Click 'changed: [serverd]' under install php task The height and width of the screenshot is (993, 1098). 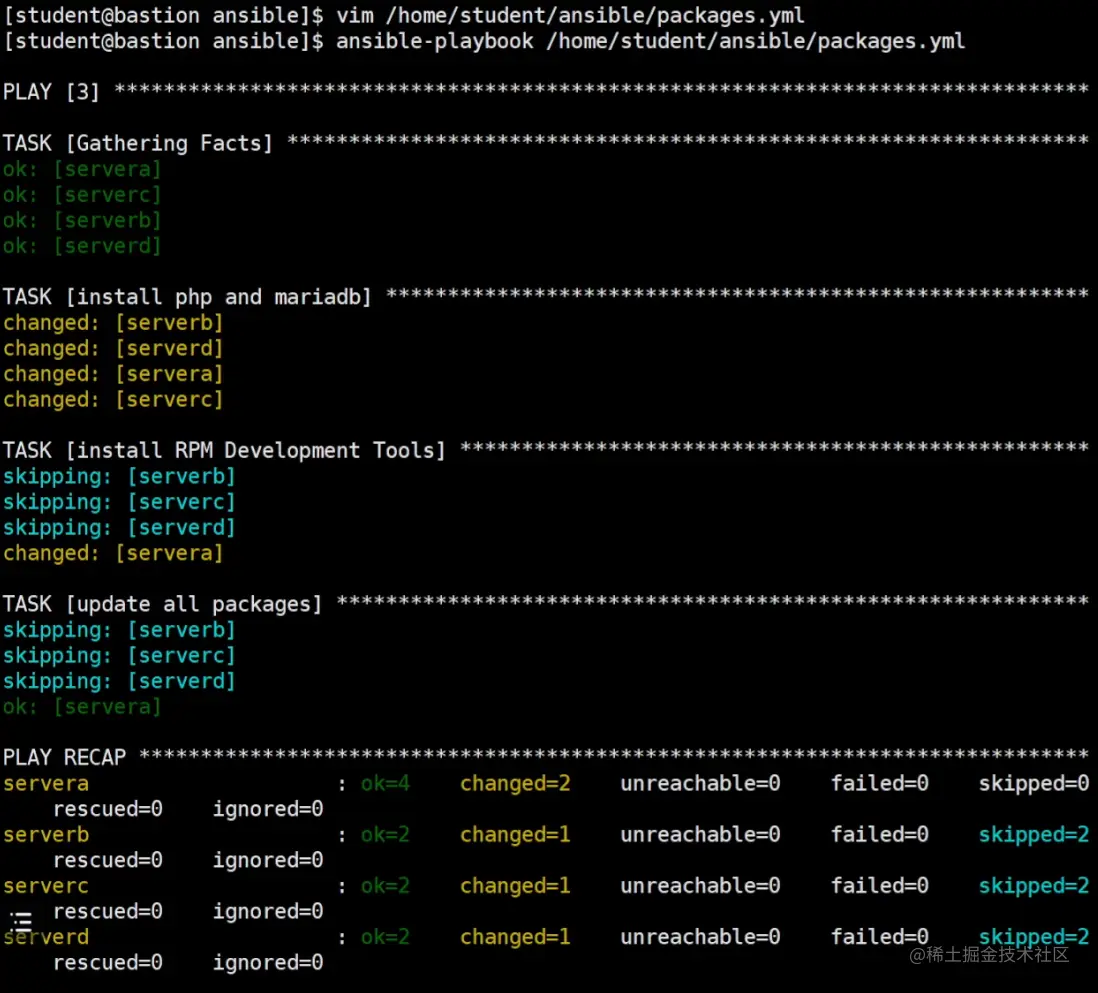click(113, 348)
